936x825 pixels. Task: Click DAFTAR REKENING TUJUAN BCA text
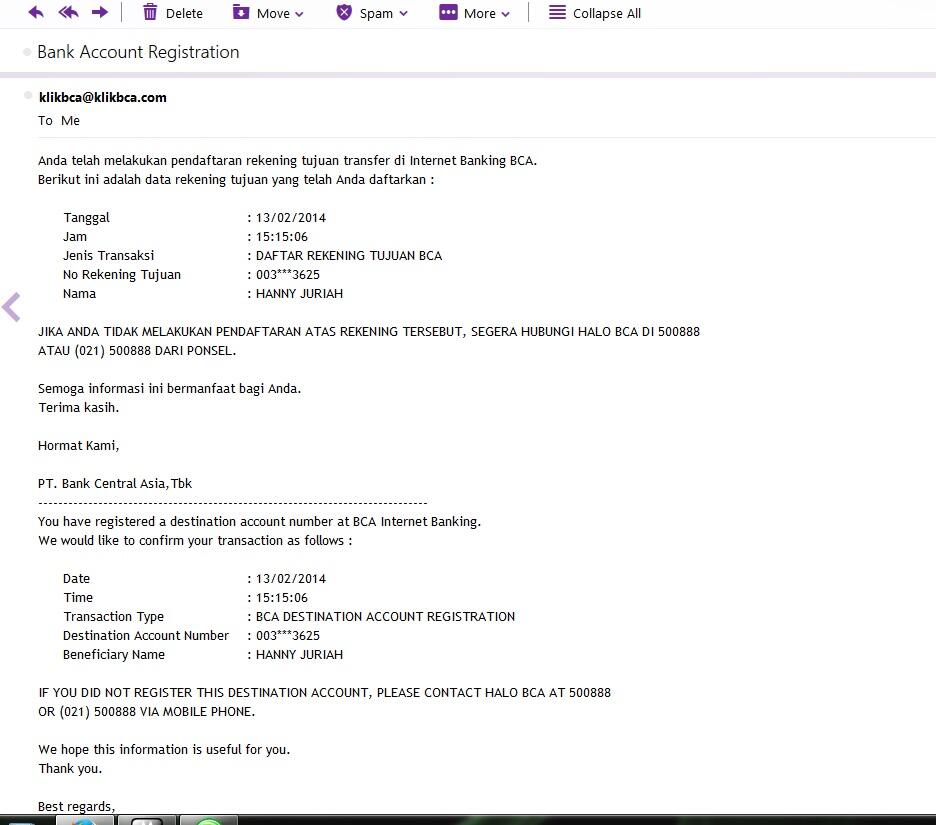349,256
